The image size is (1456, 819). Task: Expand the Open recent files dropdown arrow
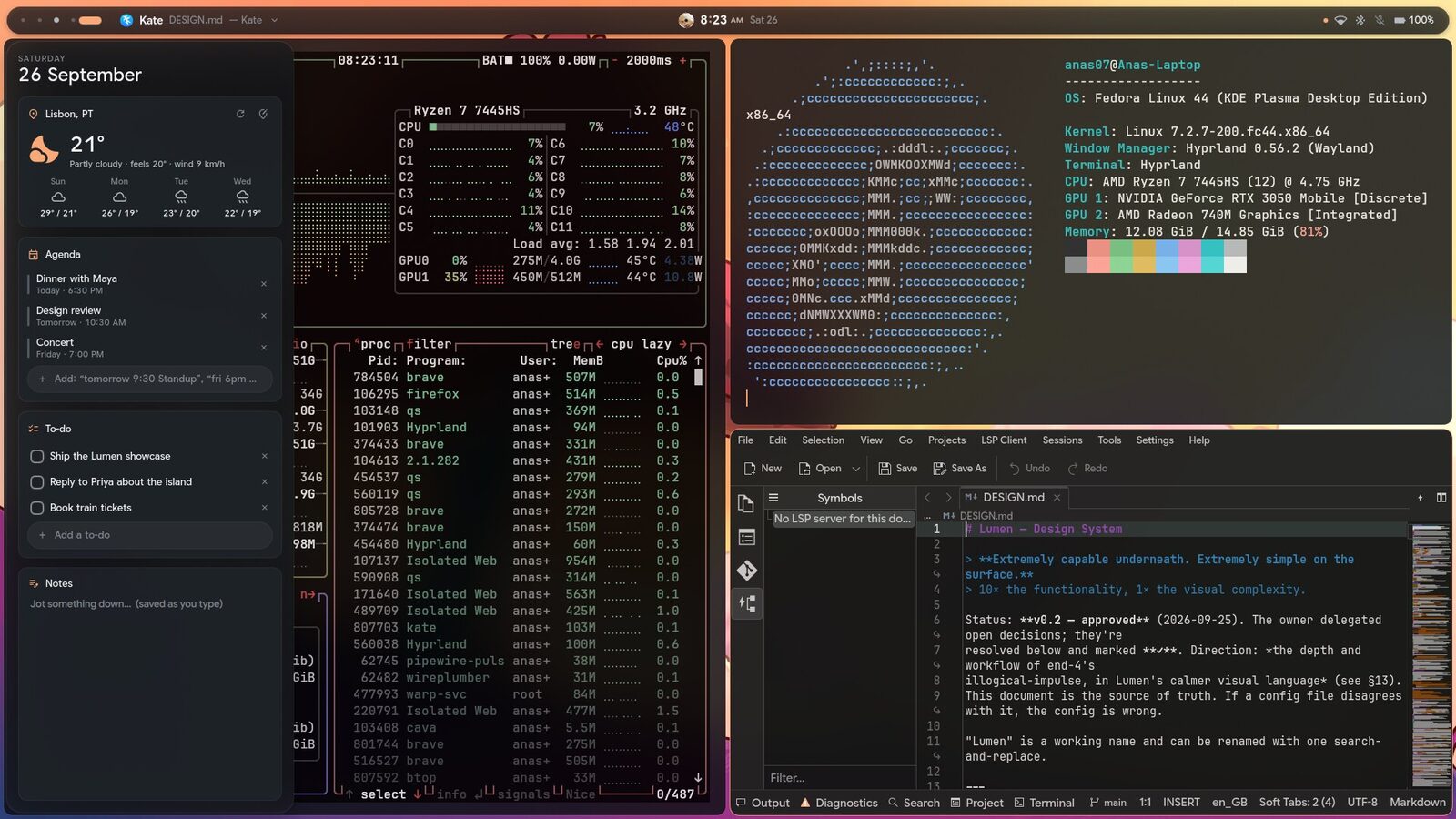tap(855, 469)
